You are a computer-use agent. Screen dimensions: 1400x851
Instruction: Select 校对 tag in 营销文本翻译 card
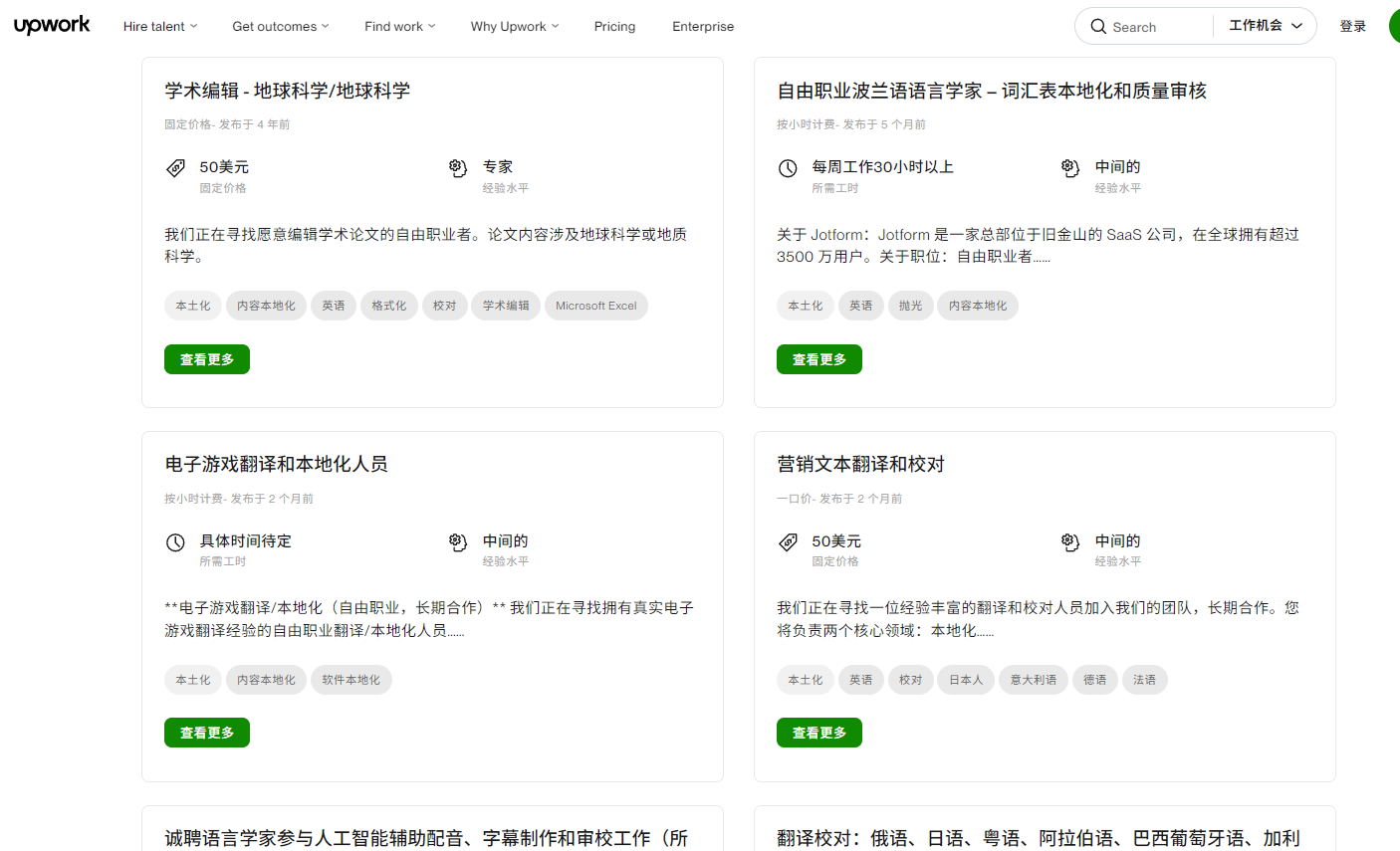(910, 680)
